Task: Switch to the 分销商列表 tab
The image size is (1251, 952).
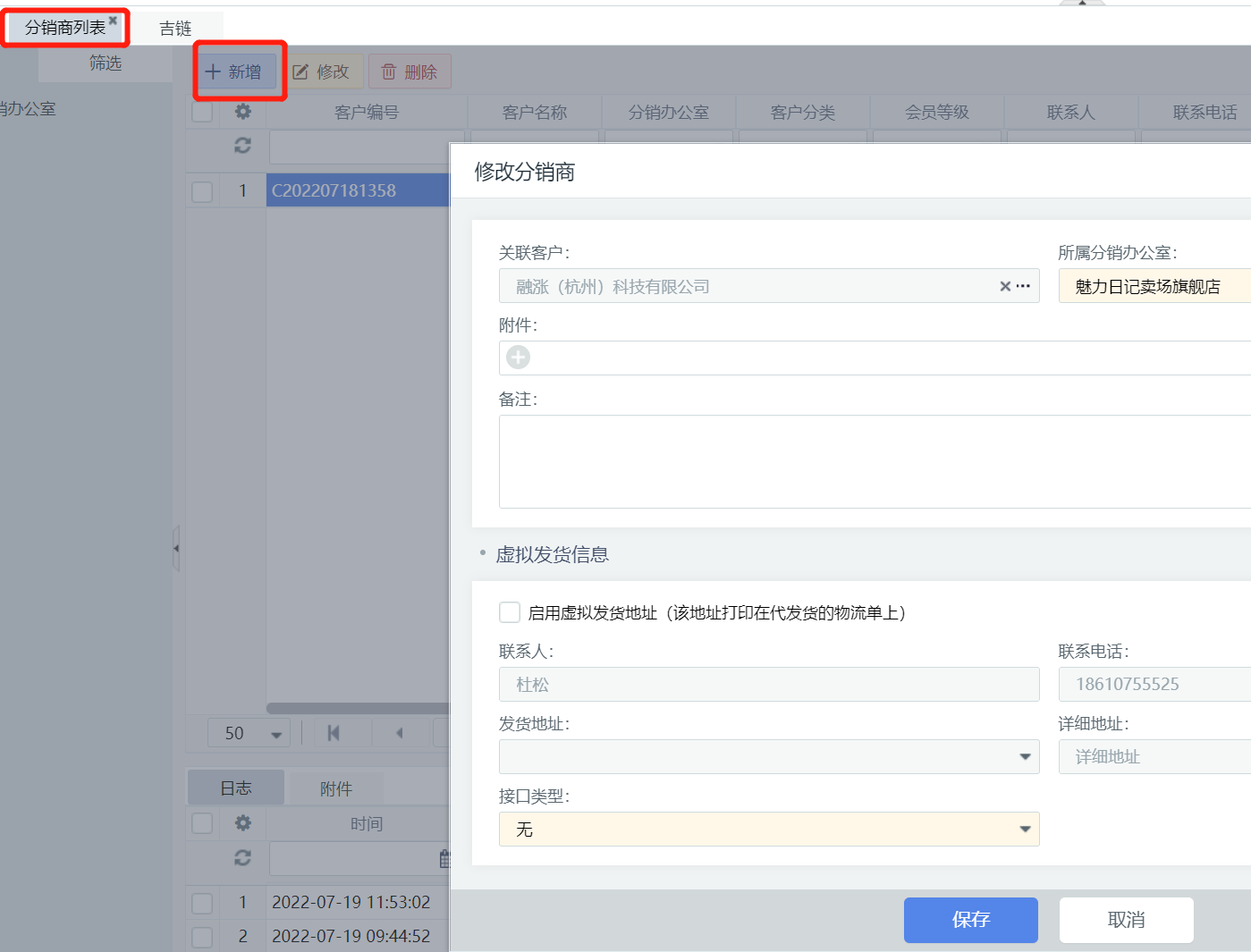Action: coord(64,28)
